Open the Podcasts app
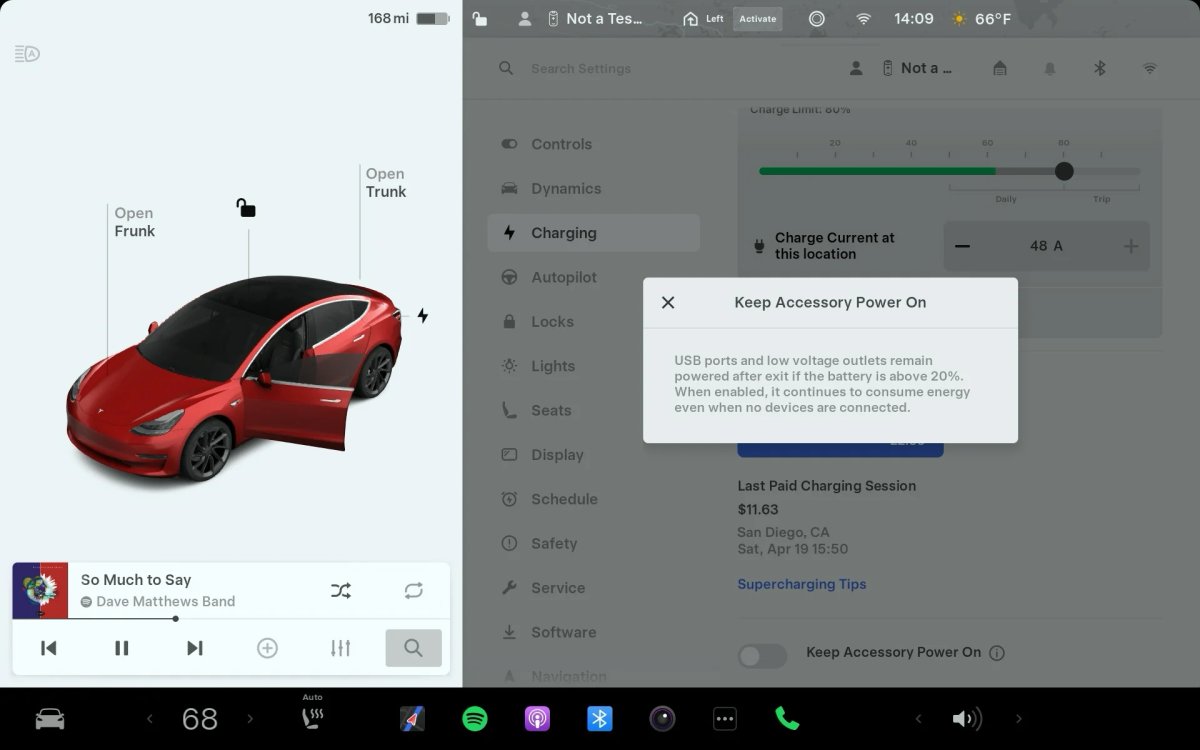1200x750 pixels. point(537,719)
